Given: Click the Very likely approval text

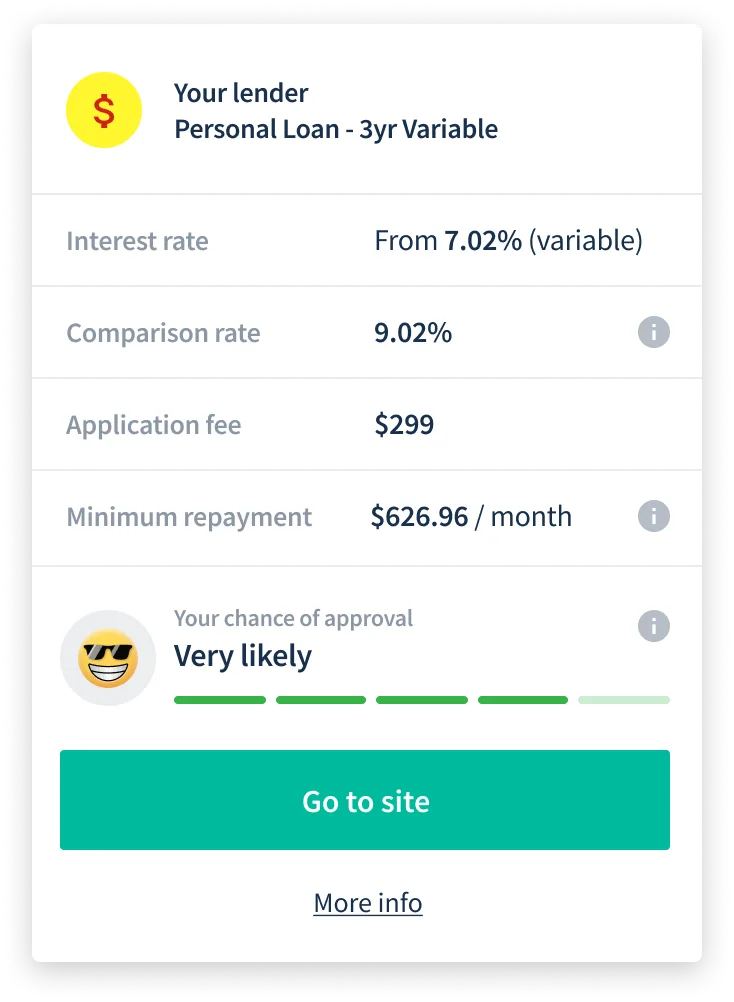Looking at the screenshot, I should 243,657.
